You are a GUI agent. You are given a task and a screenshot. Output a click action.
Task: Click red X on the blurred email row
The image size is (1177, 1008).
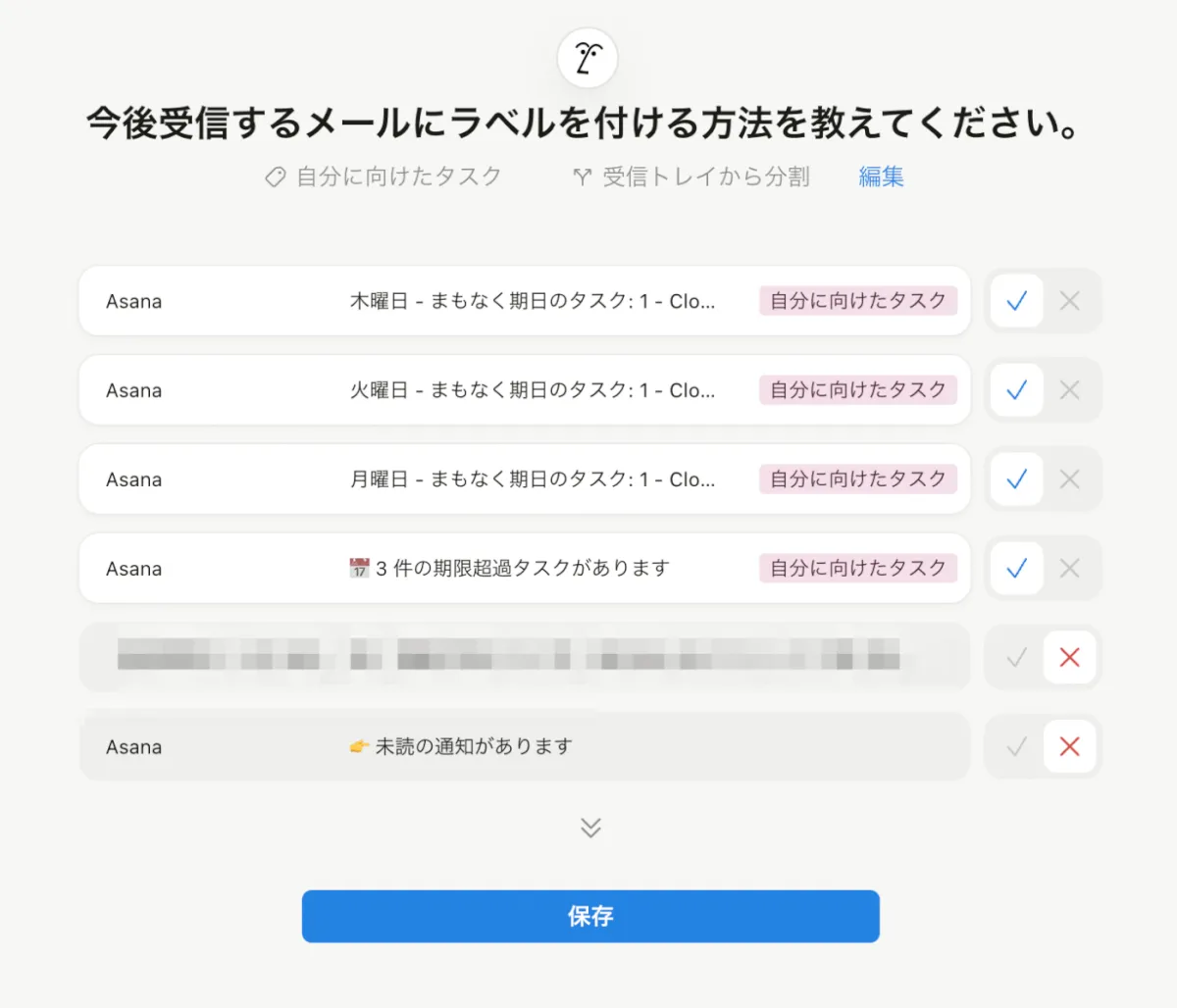pos(1069,658)
